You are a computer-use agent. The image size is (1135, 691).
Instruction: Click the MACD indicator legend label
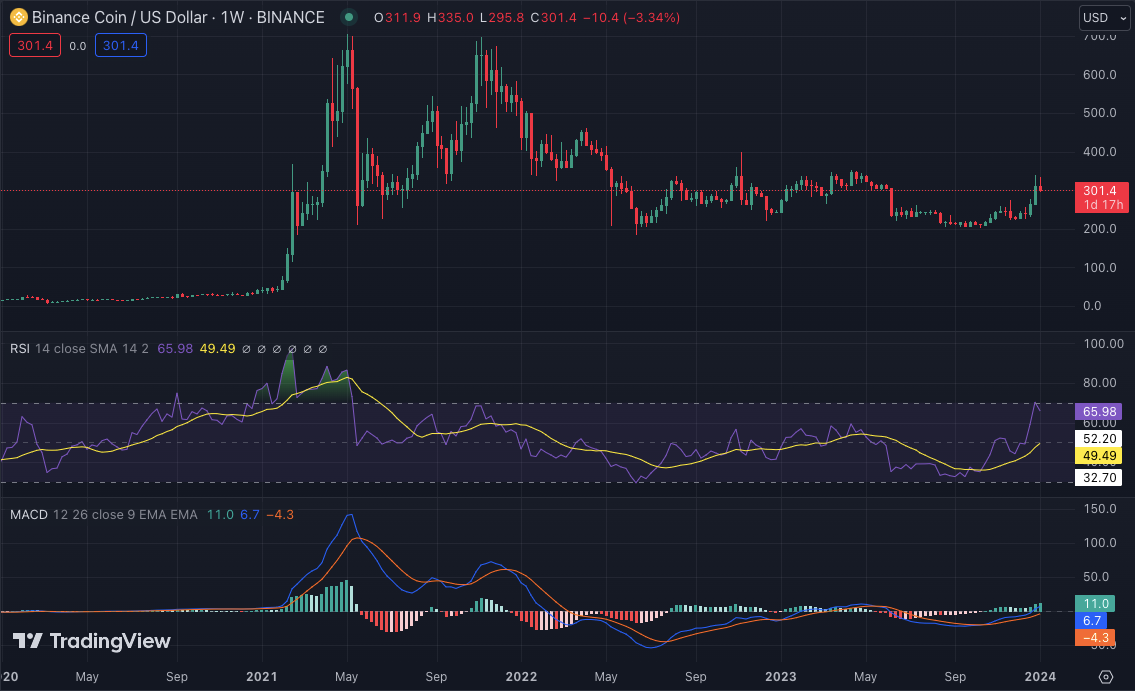coord(30,514)
